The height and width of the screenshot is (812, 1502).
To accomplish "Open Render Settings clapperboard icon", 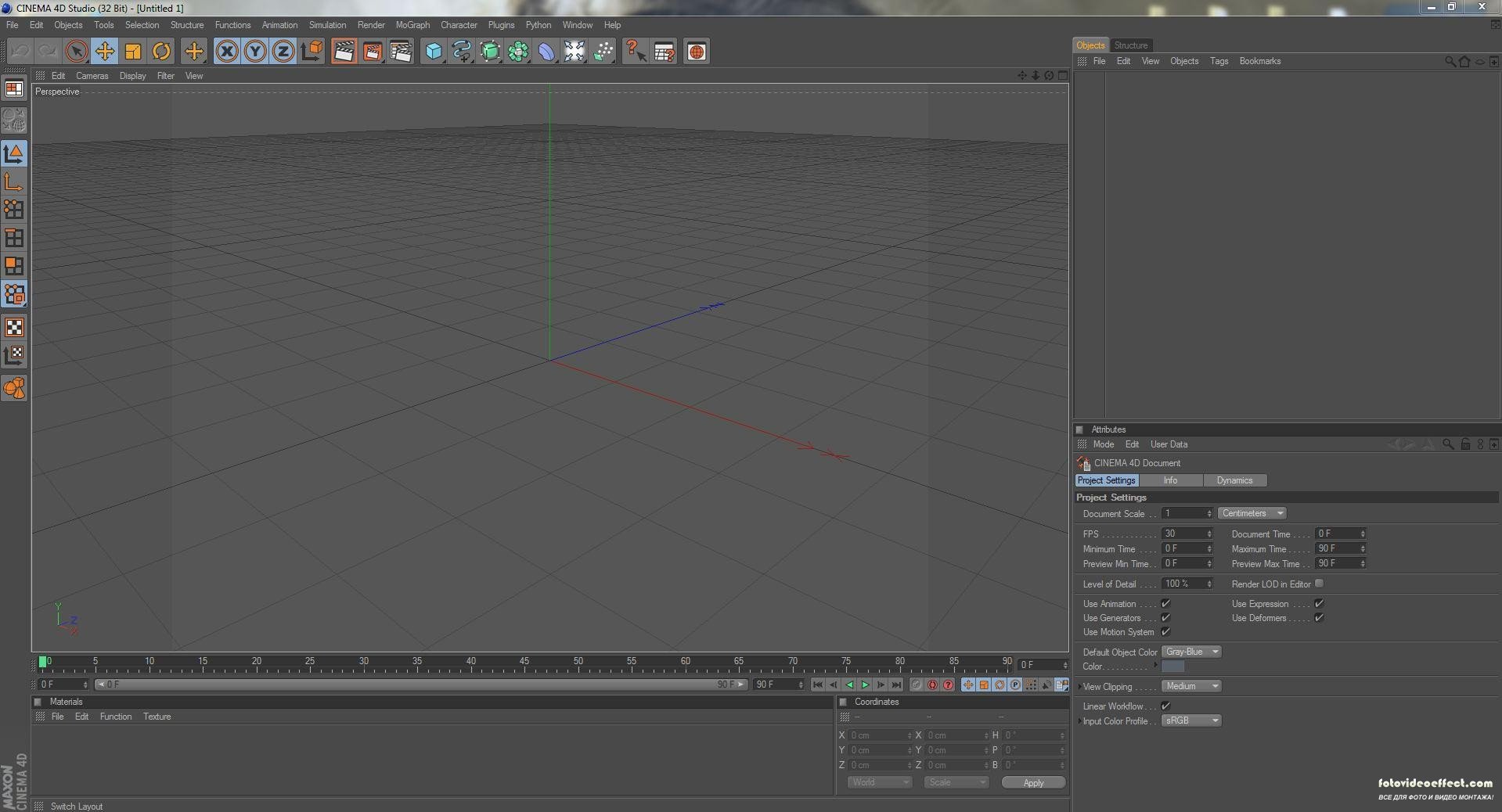I will pos(401,52).
